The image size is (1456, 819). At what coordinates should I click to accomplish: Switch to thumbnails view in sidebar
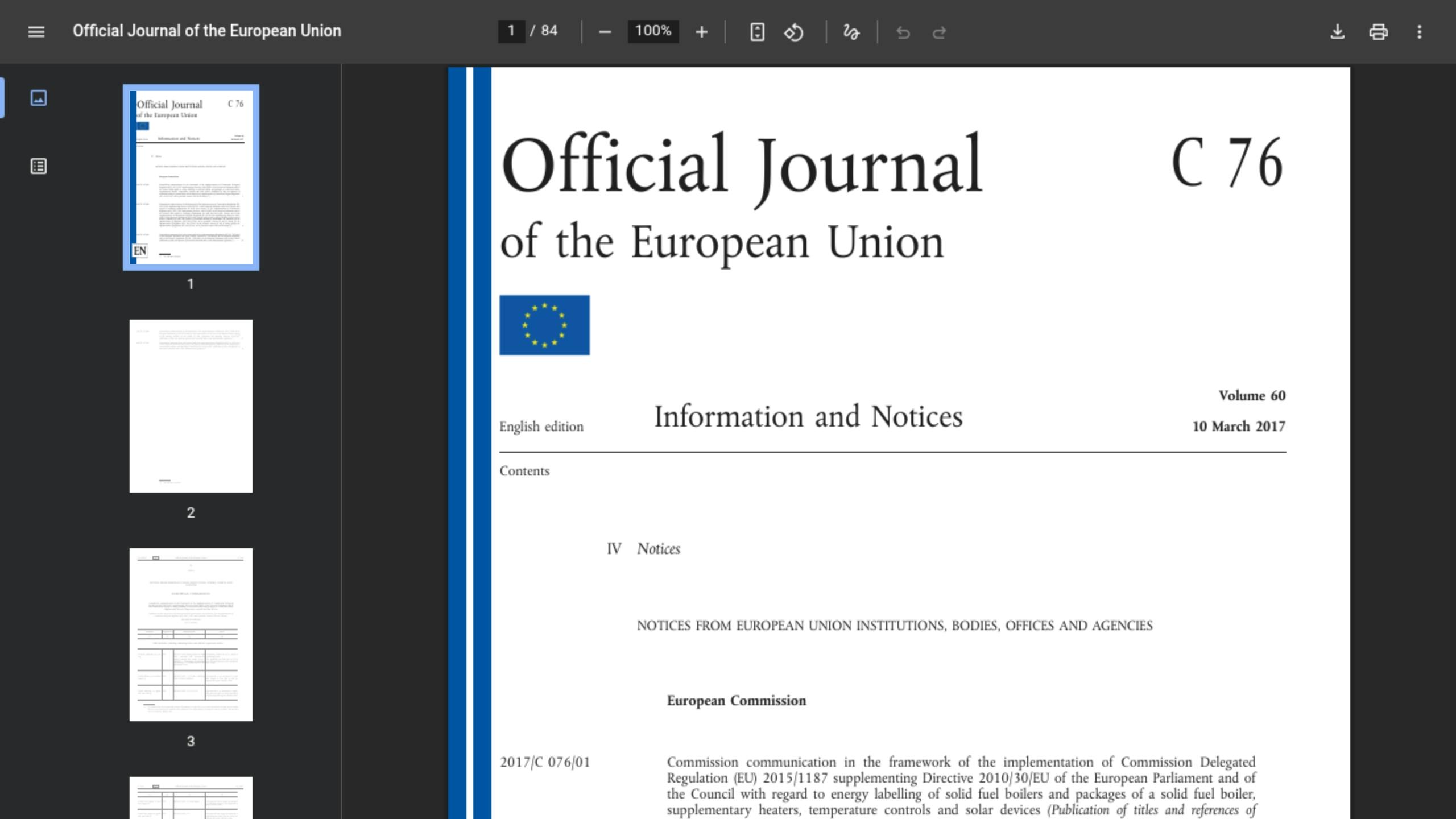click(x=38, y=98)
